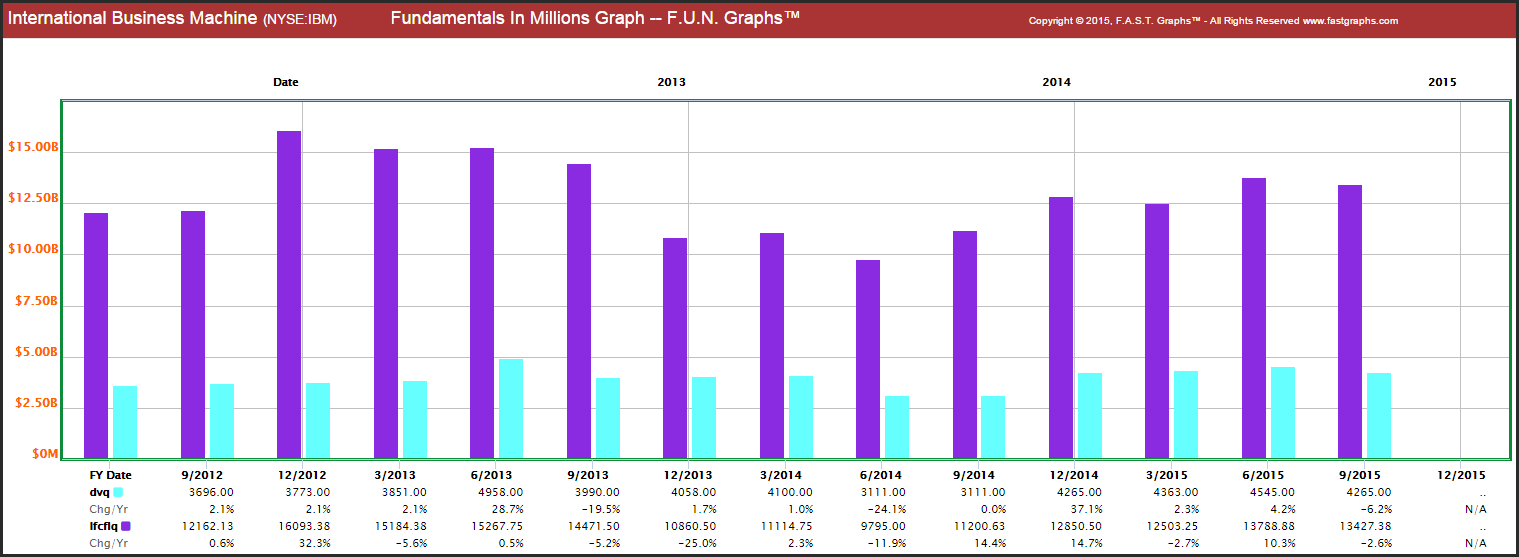Click the dvq row label
The height and width of the screenshot is (557, 1519).
99,493
